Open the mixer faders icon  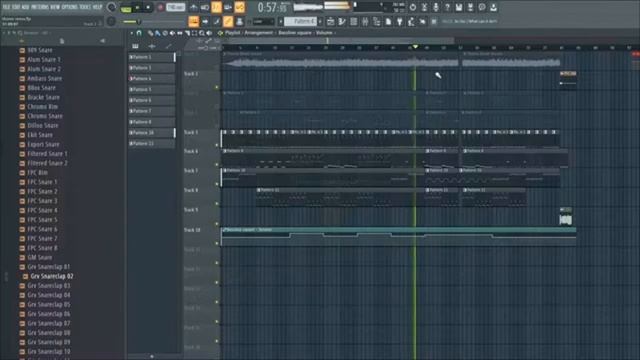click(365, 21)
